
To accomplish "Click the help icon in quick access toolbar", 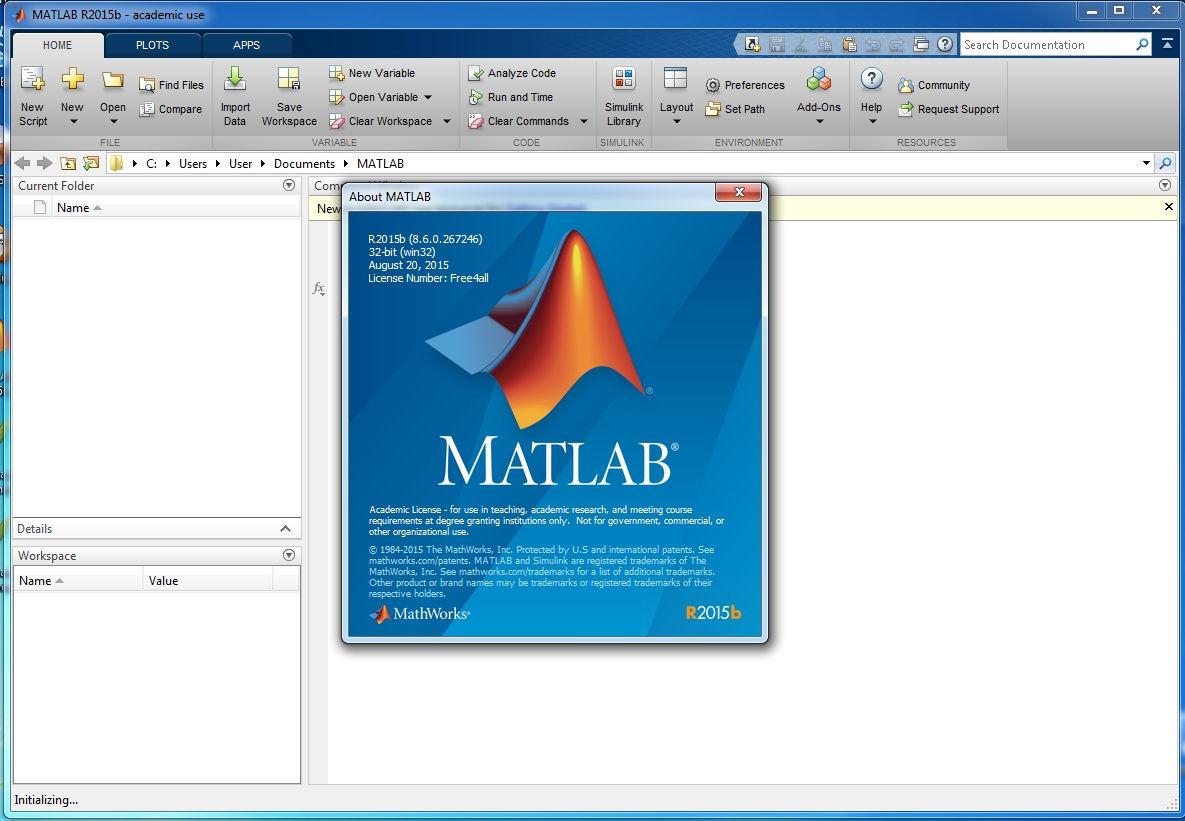I will pos(945,45).
